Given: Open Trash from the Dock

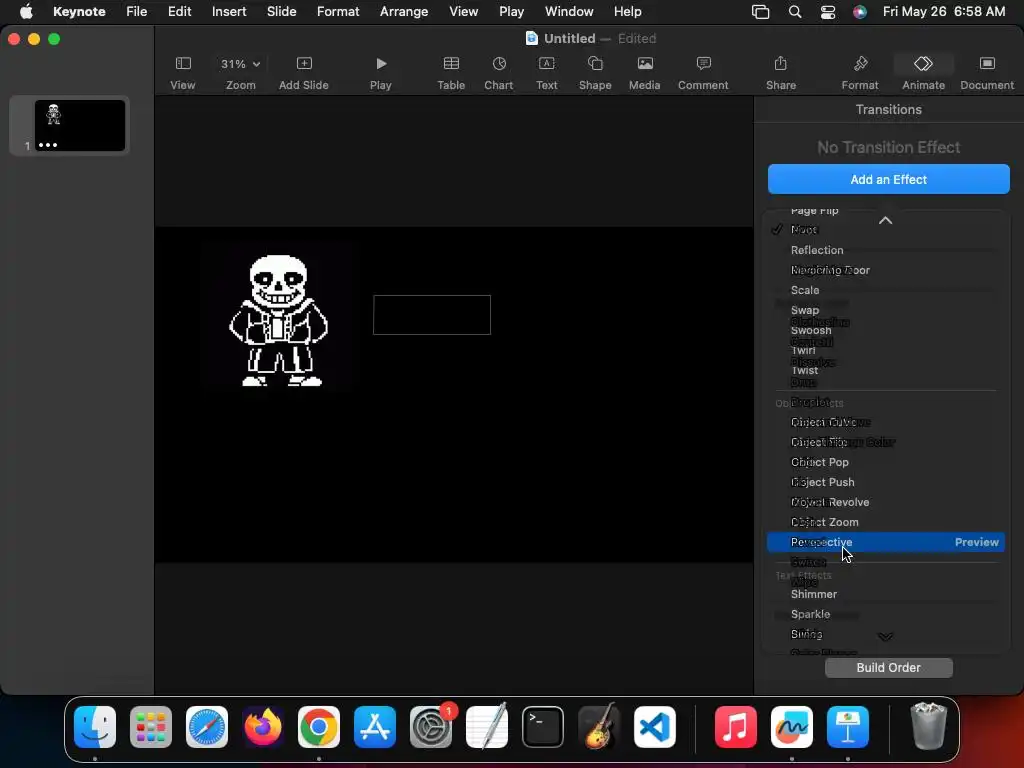Looking at the screenshot, I should [x=928, y=726].
